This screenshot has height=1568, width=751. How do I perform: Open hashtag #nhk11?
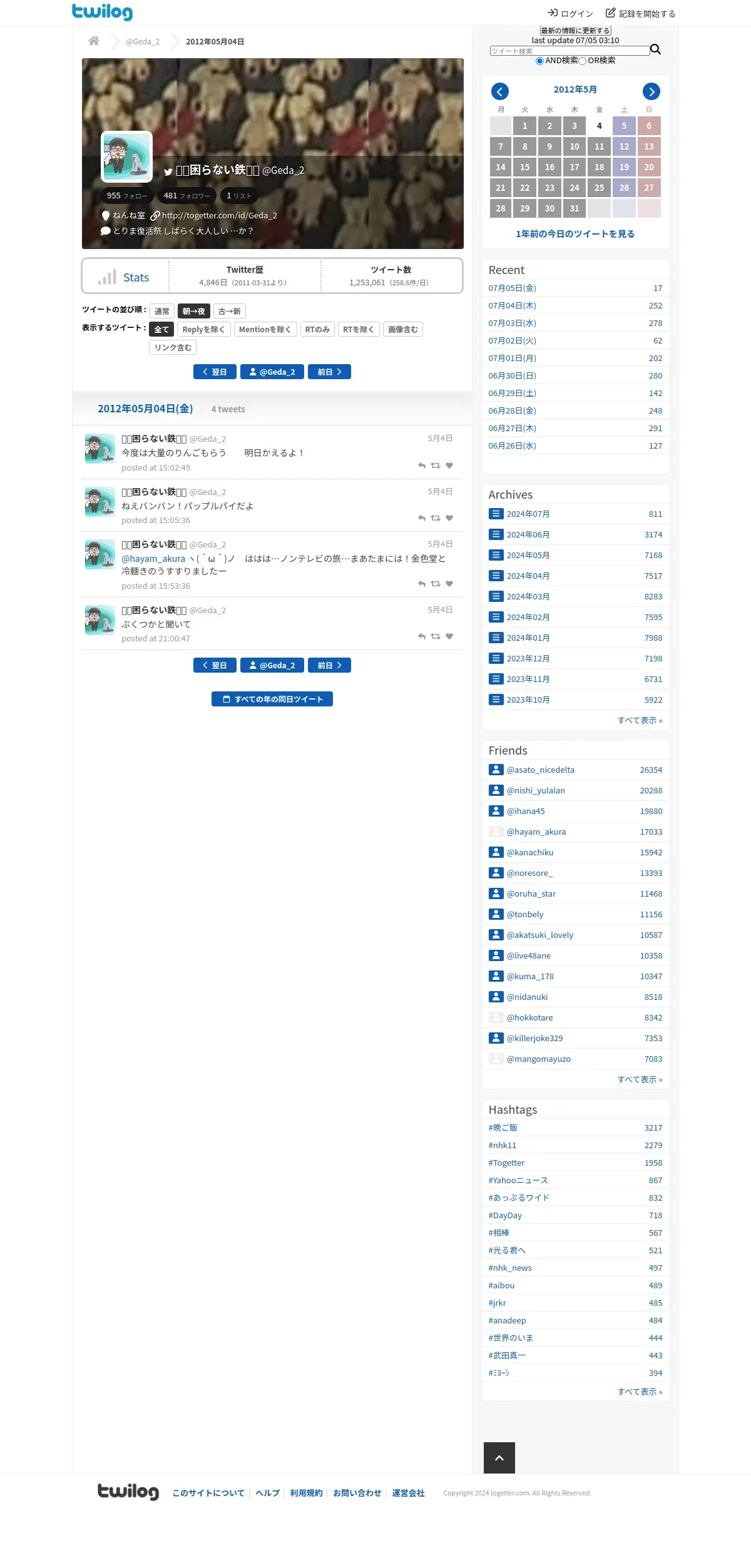pyautogui.click(x=503, y=1145)
